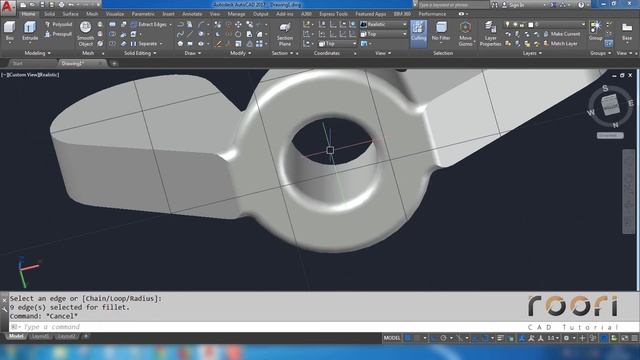640x360 pixels.
Task: Click the Move Gizmo tool
Action: pos(465,33)
